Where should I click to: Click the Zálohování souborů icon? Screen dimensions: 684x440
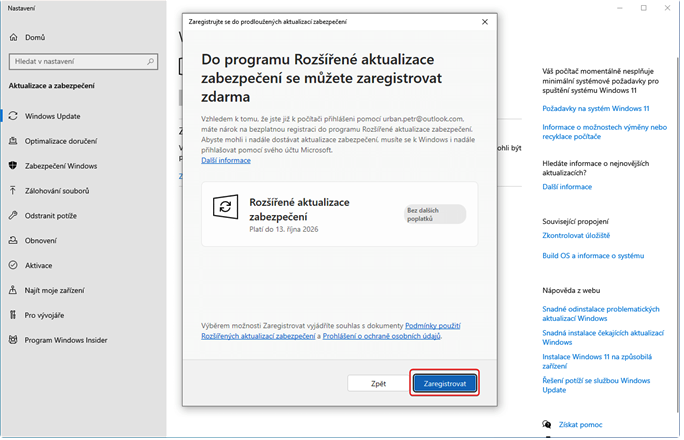pyautogui.click(x=13, y=190)
